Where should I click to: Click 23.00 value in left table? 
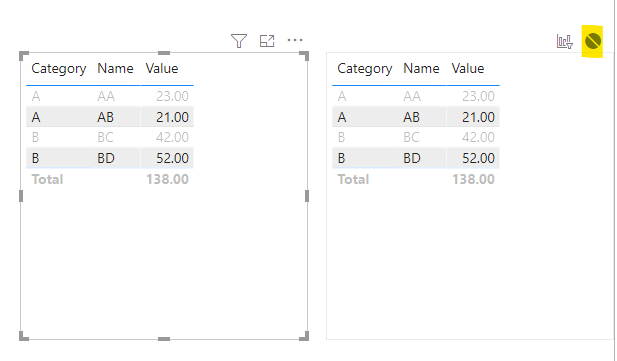pyautogui.click(x=172, y=96)
